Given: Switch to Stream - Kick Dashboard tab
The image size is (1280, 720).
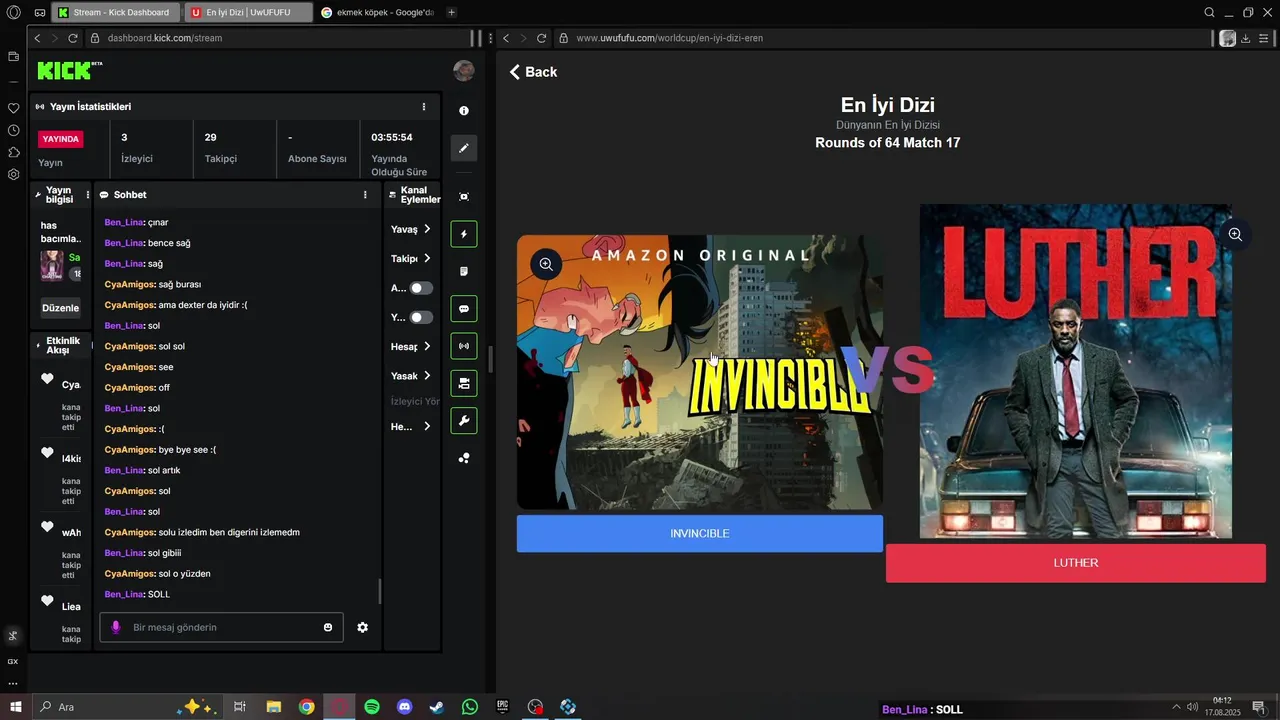Looking at the screenshot, I should 116,12.
